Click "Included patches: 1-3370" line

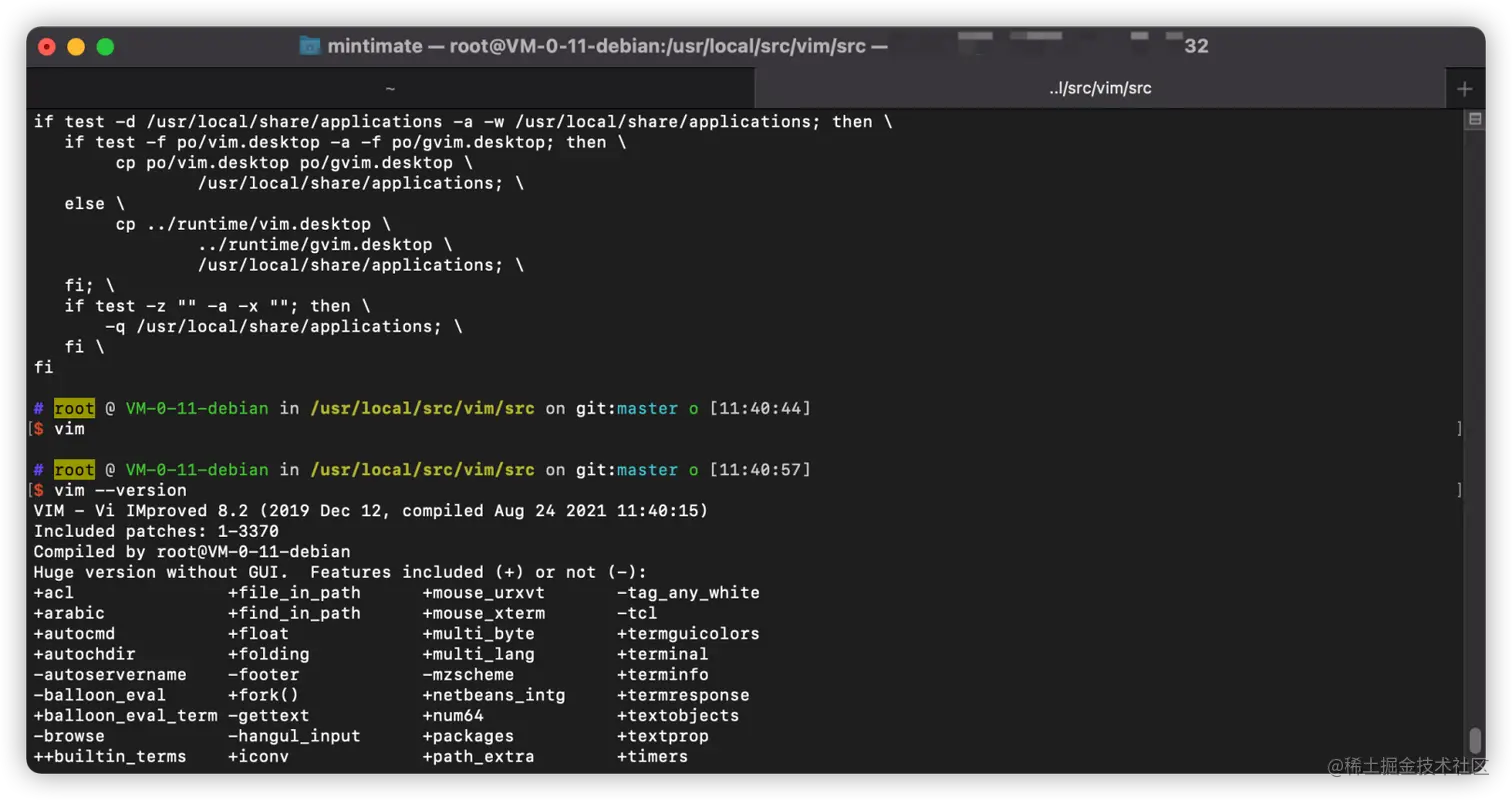point(156,531)
